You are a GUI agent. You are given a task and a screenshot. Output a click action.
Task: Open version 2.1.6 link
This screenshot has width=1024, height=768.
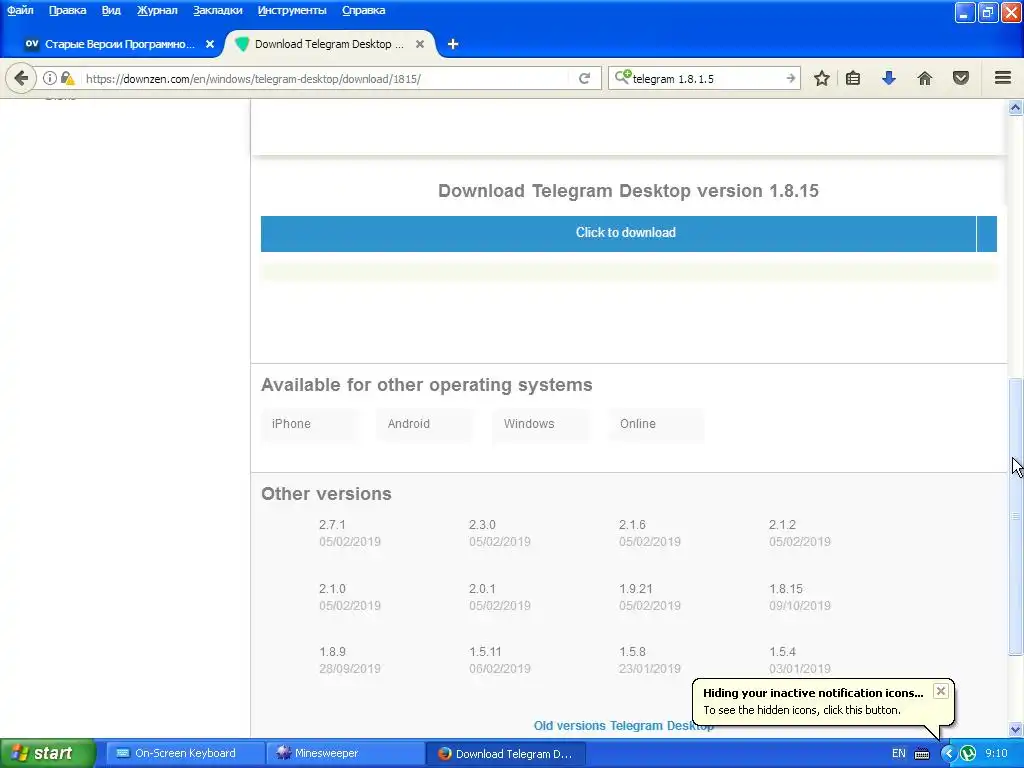pyautogui.click(x=632, y=524)
